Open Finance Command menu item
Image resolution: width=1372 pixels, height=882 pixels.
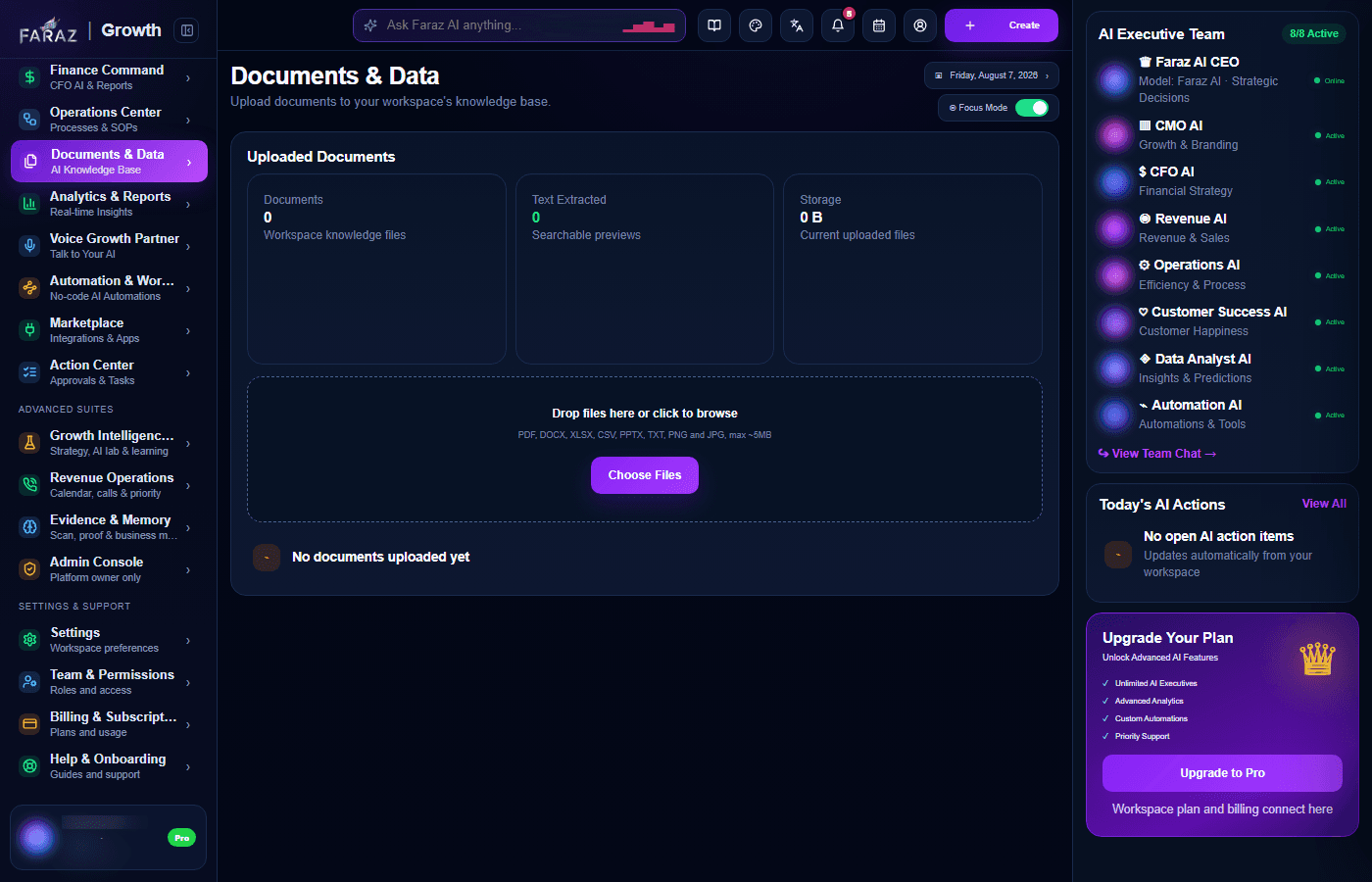pyautogui.click(x=109, y=77)
